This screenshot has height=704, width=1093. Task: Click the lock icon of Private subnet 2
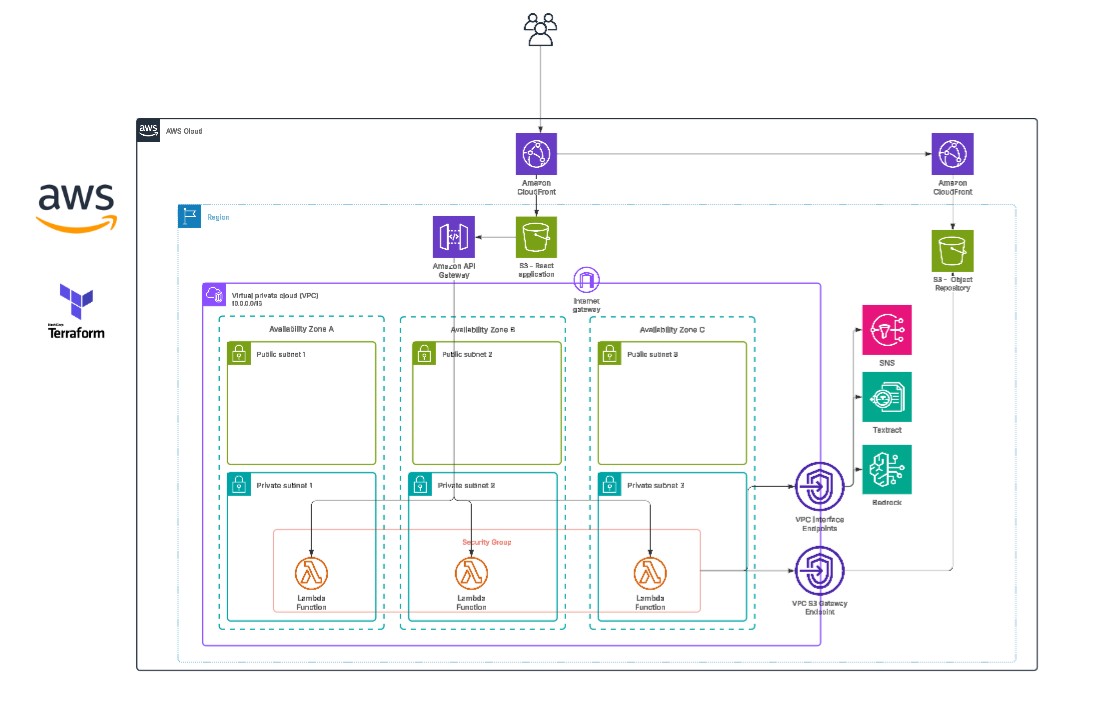(x=420, y=484)
